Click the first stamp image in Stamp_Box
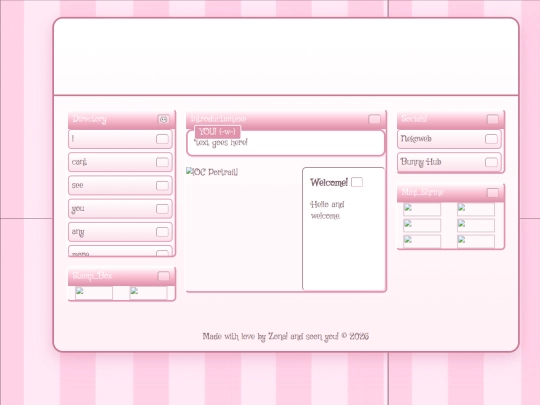Screen dimensions: 540x405 (94, 293)
